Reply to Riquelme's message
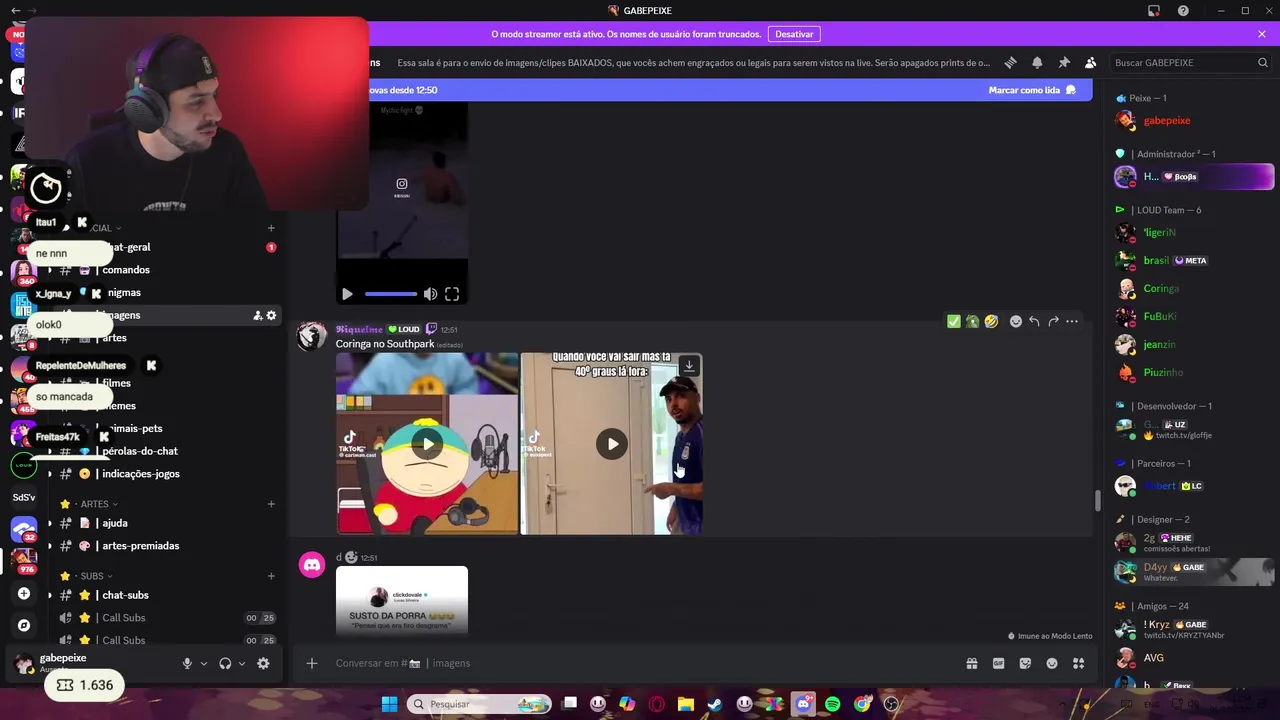The image size is (1280, 720). [x=1034, y=321]
